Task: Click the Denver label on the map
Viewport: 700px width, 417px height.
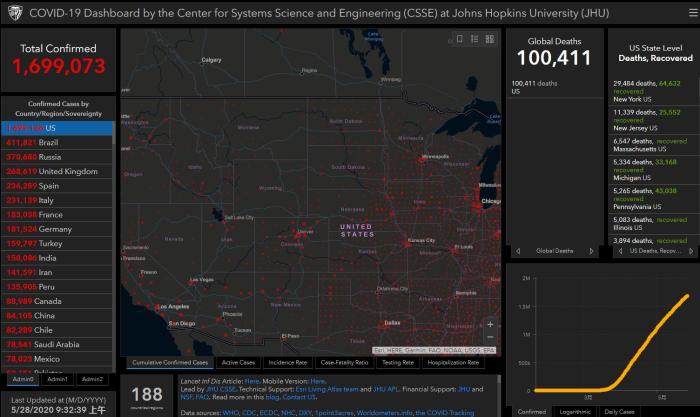Action: click(305, 232)
